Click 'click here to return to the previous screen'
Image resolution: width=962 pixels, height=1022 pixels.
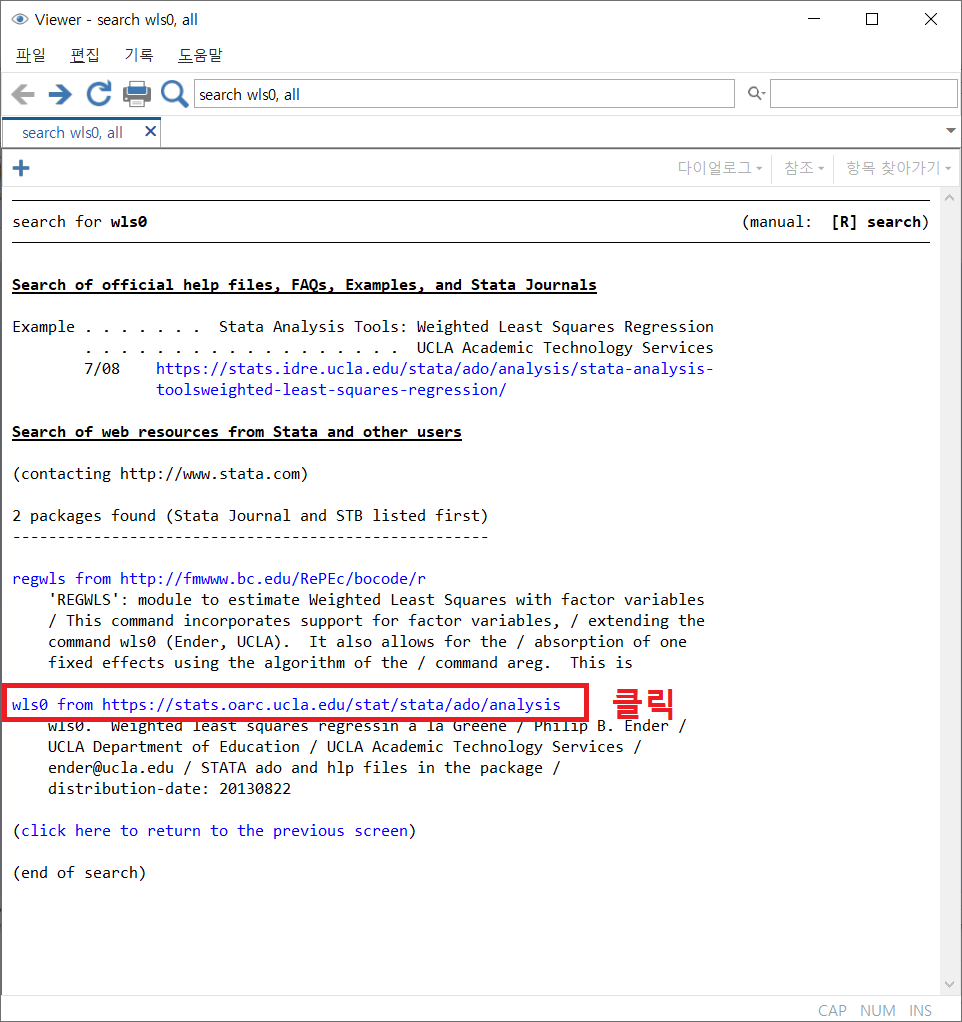[214, 831]
